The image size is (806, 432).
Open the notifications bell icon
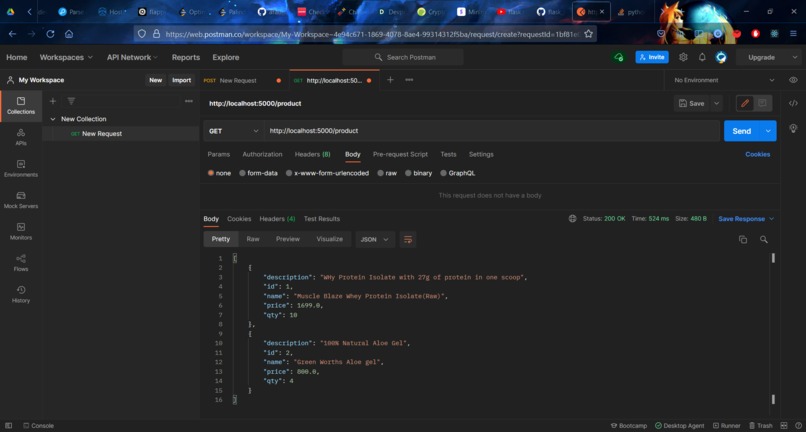(x=702, y=57)
